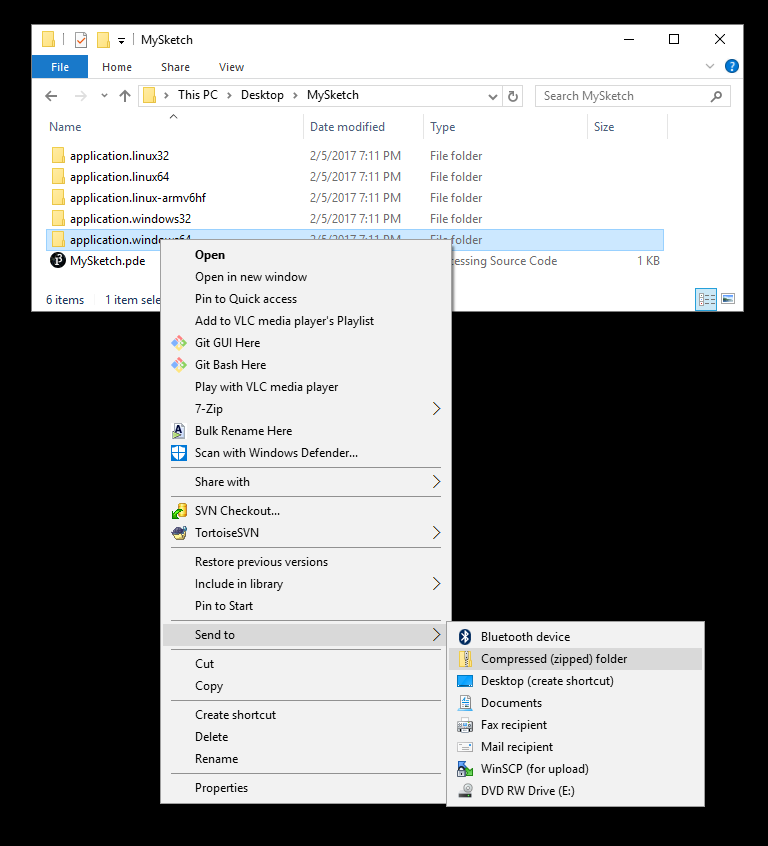
Task: Open Properties from context menu
Action: [306, 788]
